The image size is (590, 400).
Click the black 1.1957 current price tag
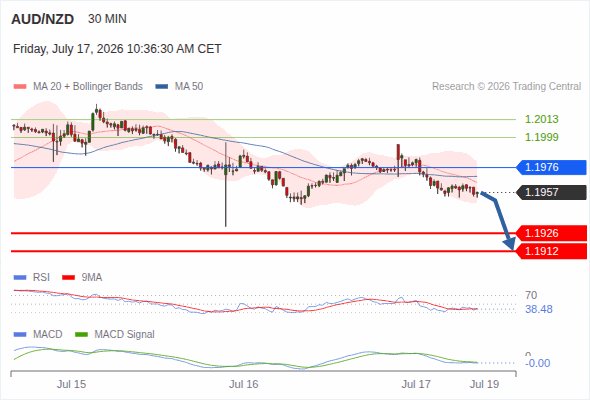pos(552,193)
